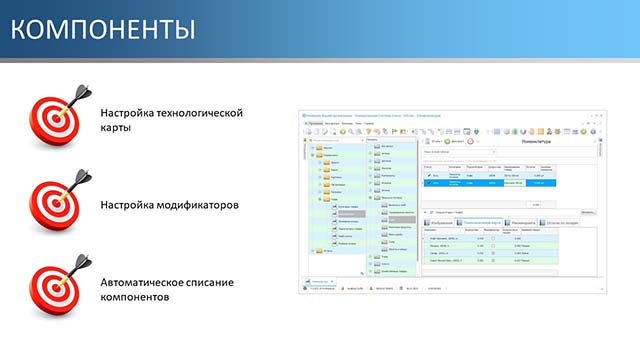Viewport: 640px width, 360px height.
Task: Open the Размерность tab
Action: [x=520, y=223]
